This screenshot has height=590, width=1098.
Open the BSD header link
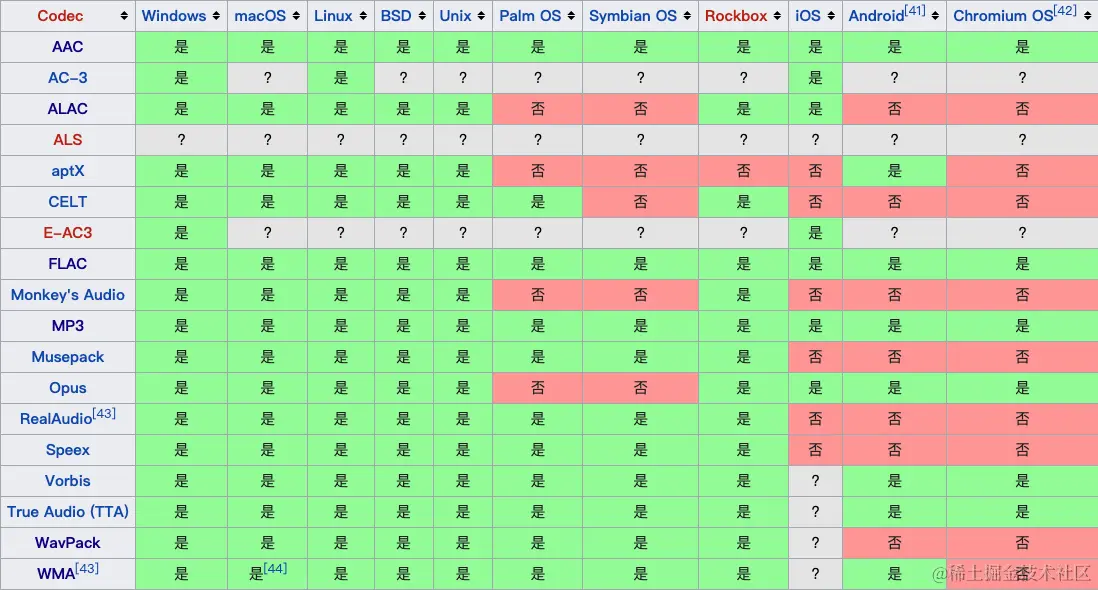396,16
